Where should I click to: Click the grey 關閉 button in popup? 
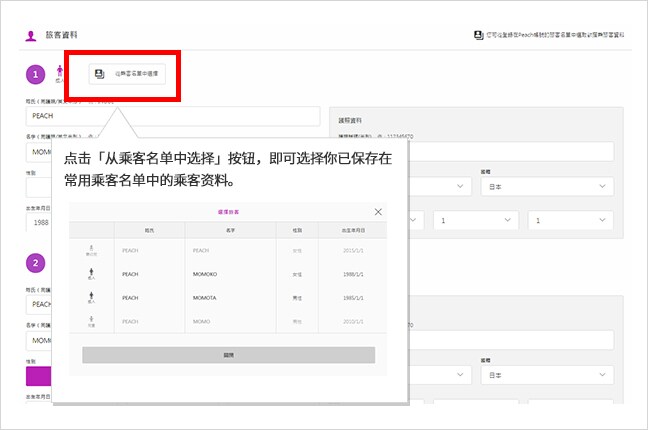pyautogui.click(x=229, y=355)
